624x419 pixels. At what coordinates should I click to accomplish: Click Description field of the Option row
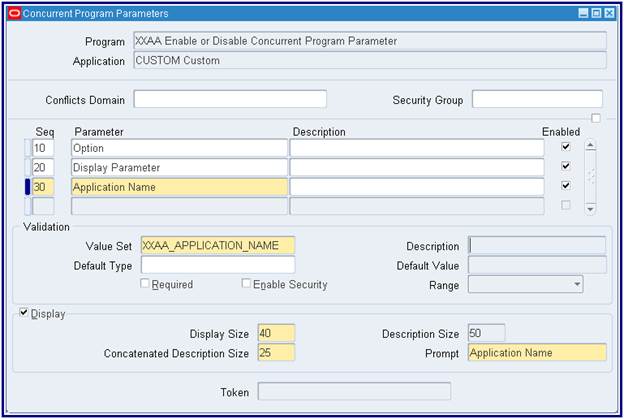pyautogui.click(x=417, y=148)
